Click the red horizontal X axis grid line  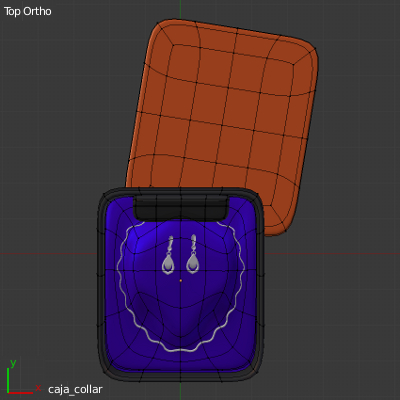pyautogui.click(x=50, y=254)
